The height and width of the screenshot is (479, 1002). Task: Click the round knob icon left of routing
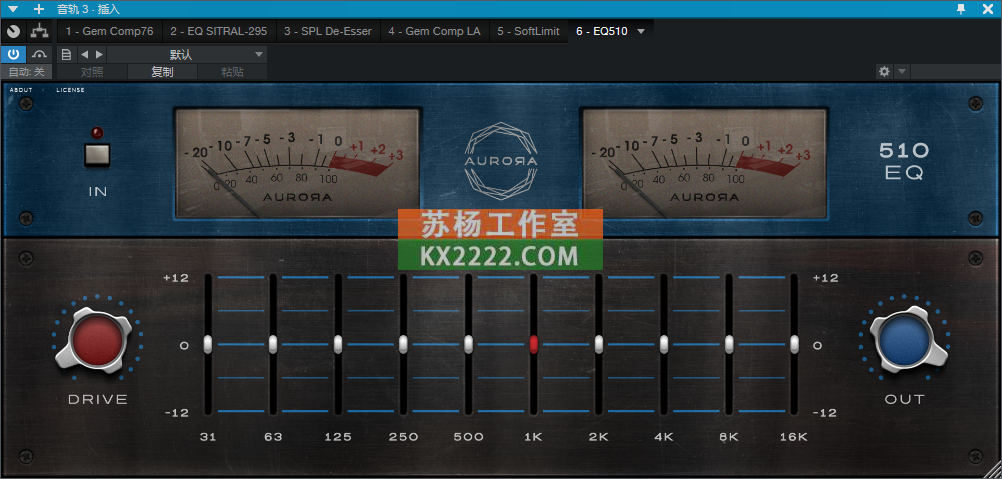coord(13,31)
